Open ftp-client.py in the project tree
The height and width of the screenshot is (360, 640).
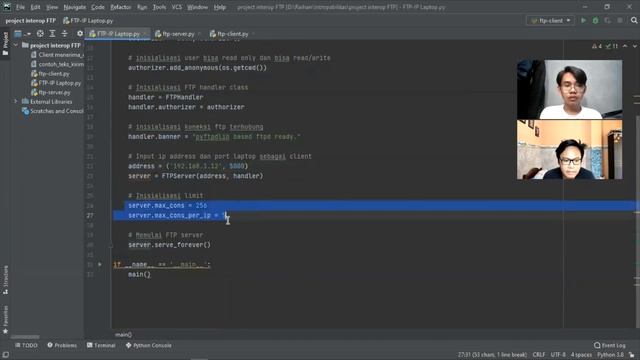click(x=50, y=73)
